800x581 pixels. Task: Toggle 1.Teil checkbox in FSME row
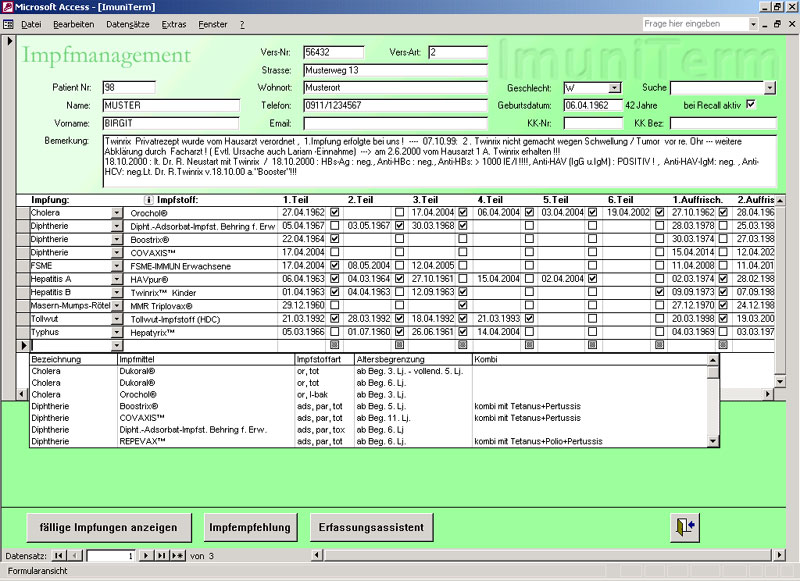pos(335,265)
